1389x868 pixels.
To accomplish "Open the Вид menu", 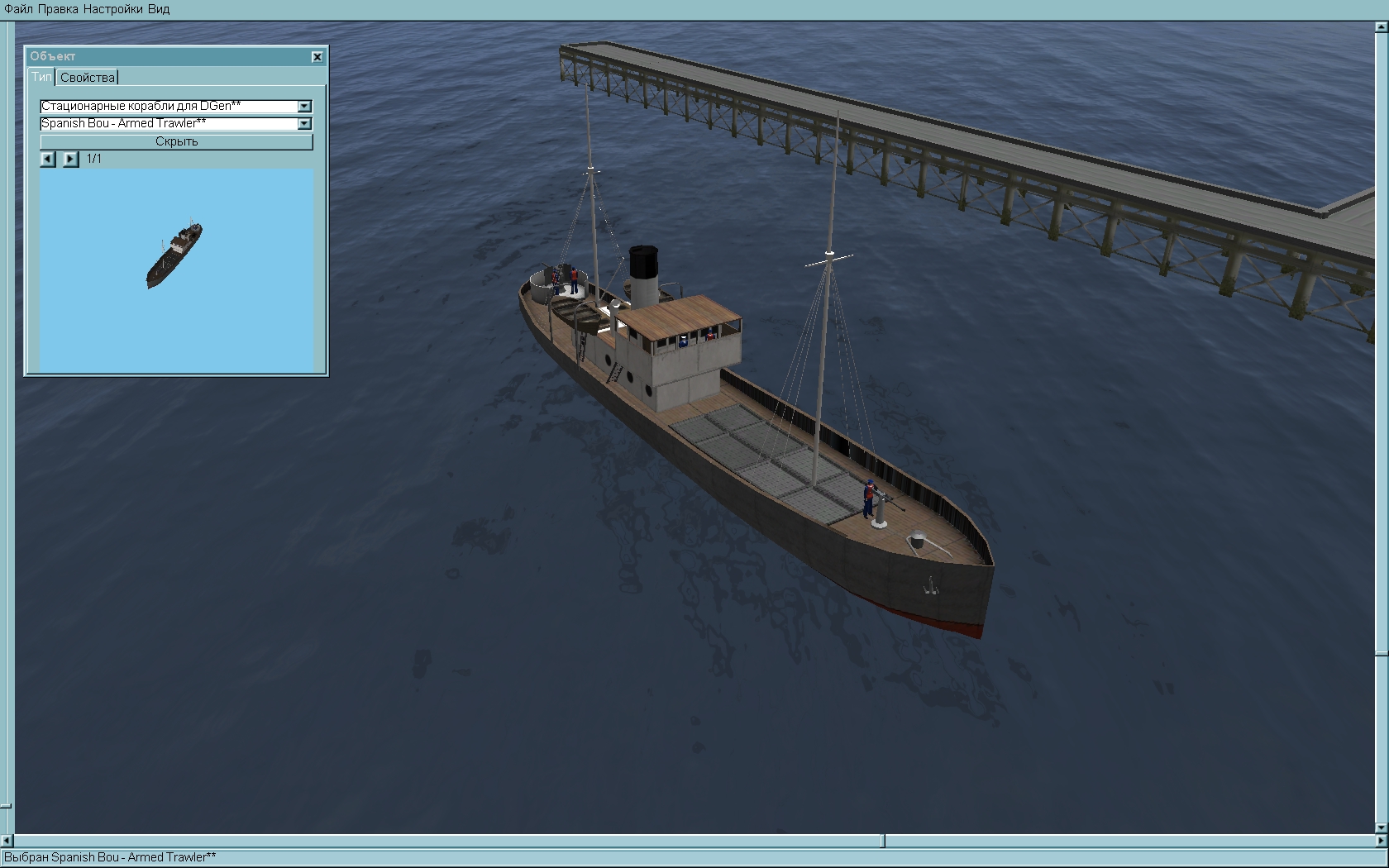I will click(159, 9).
